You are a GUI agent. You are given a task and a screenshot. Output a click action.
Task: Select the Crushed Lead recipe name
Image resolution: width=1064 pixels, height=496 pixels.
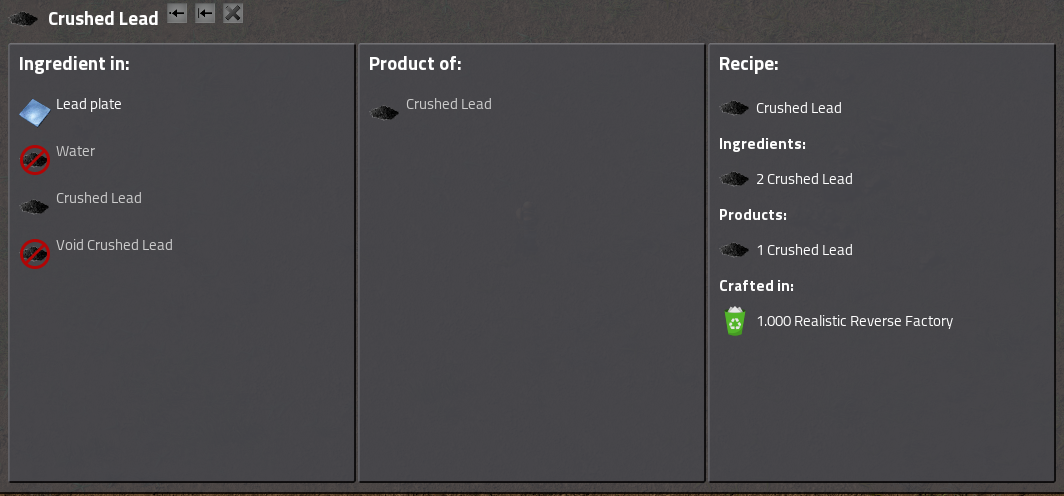point(799,108)
